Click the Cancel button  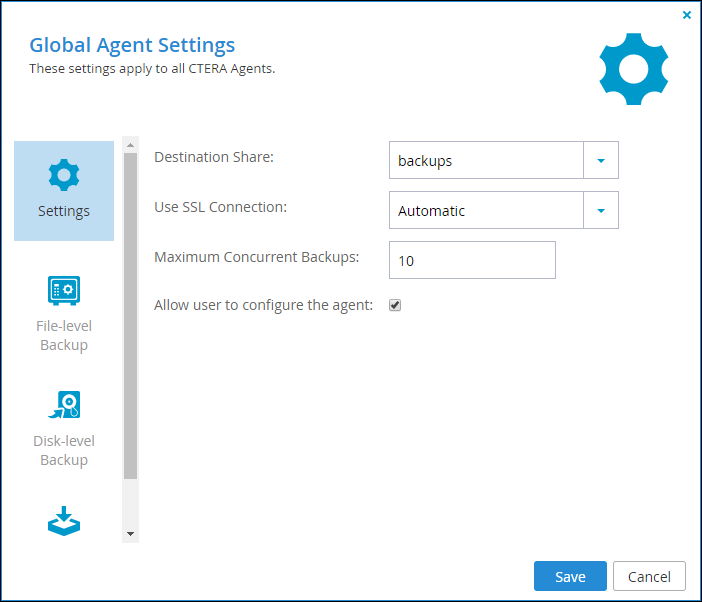[649, 576]
